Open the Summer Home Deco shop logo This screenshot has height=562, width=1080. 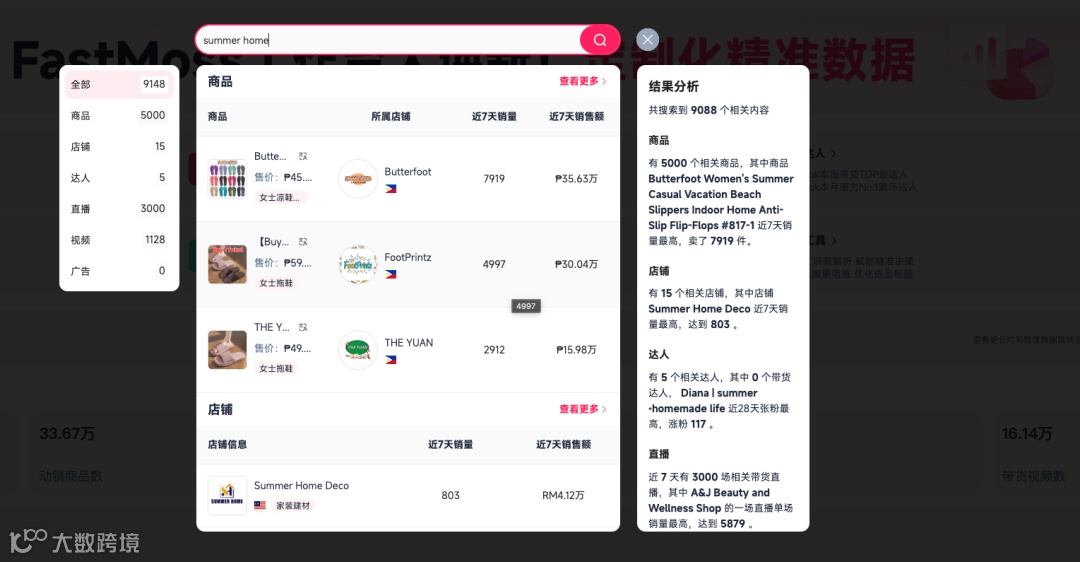coord(227,495)
